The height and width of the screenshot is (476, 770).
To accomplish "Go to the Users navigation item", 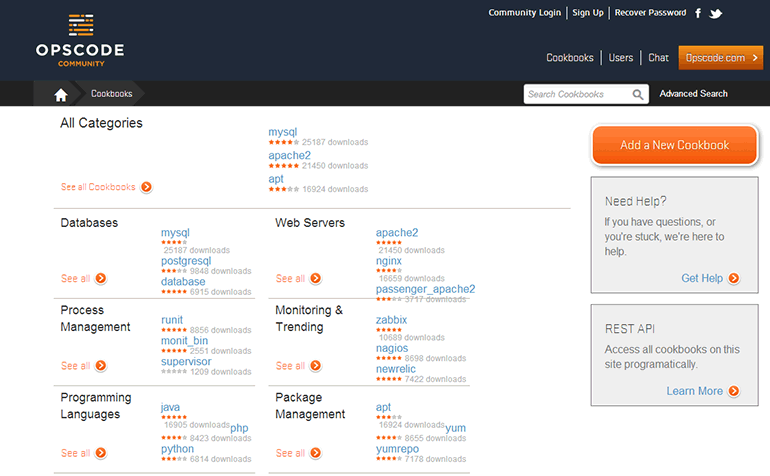I will [621, 58].
